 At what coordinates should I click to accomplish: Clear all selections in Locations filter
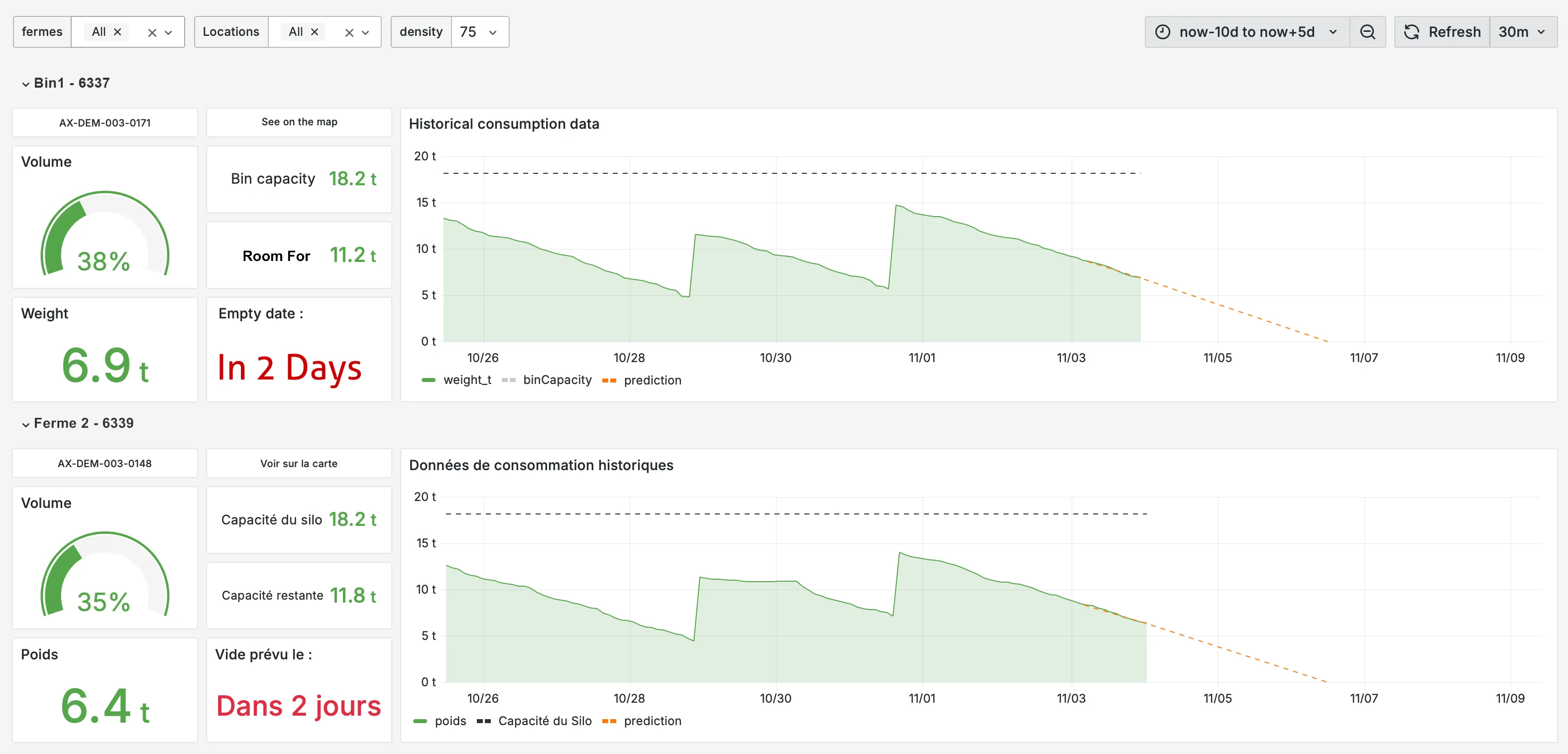pyautogui.click(x=349, y=32)
